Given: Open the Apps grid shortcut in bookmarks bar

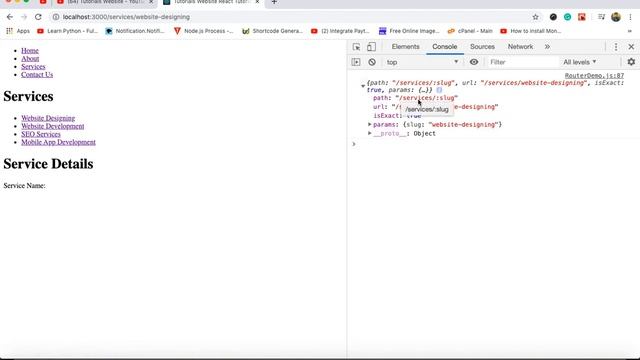Looking at the screenshot, I should pos(18,31).
